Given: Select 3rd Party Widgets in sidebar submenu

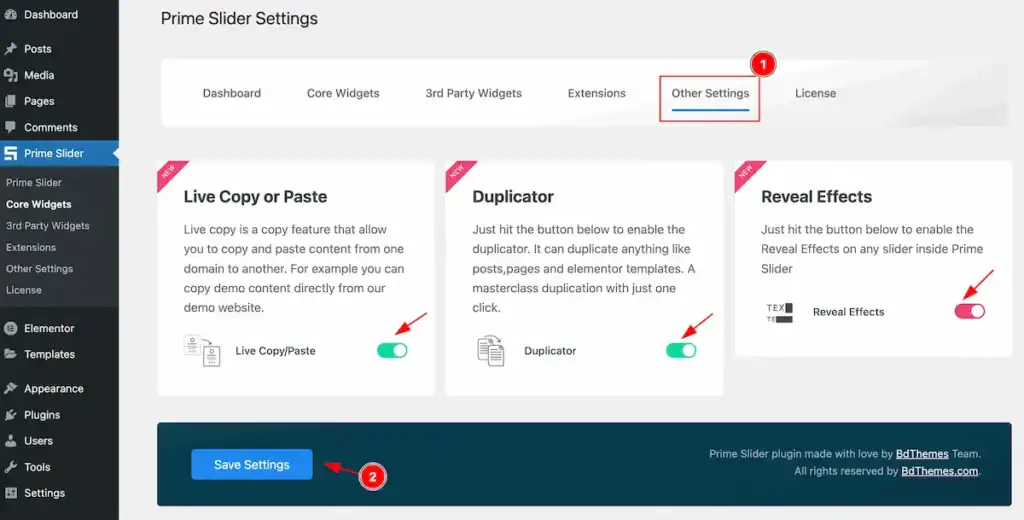Looking at the screenshot, I should click(x=48, y=225).
